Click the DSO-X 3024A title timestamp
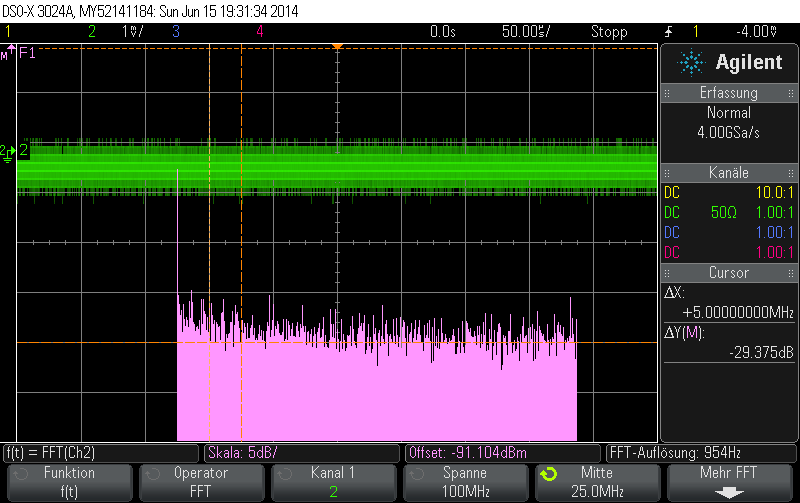The height and width of the screenshot is (503, 800). click(x=150, y=11)
